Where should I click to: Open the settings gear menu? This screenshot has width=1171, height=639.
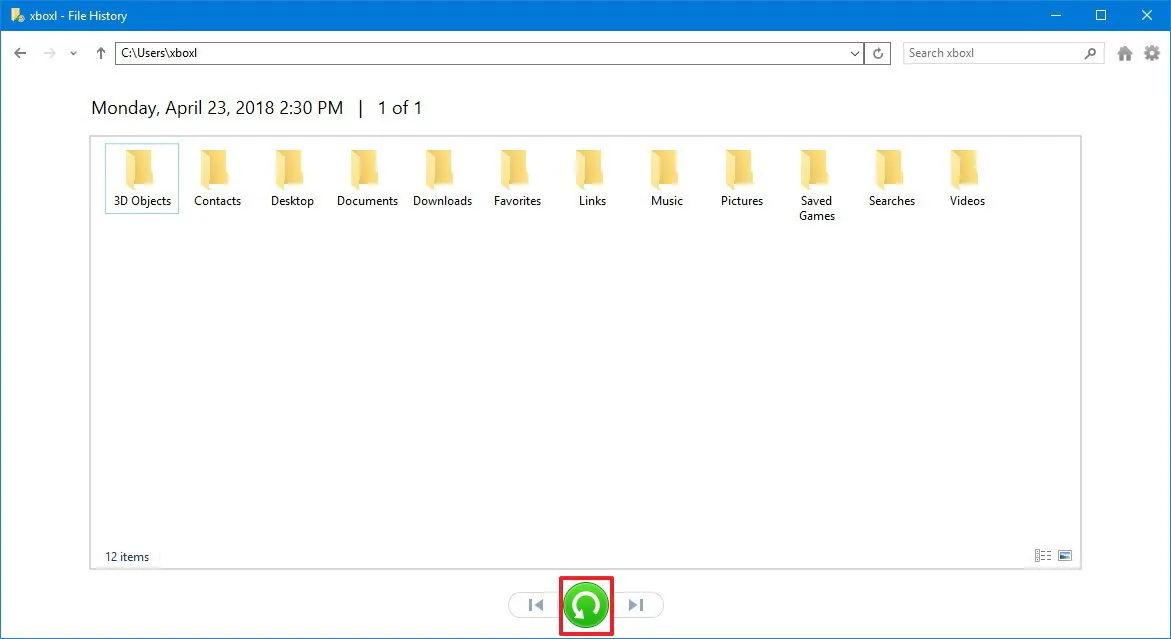pos(1152,53)
